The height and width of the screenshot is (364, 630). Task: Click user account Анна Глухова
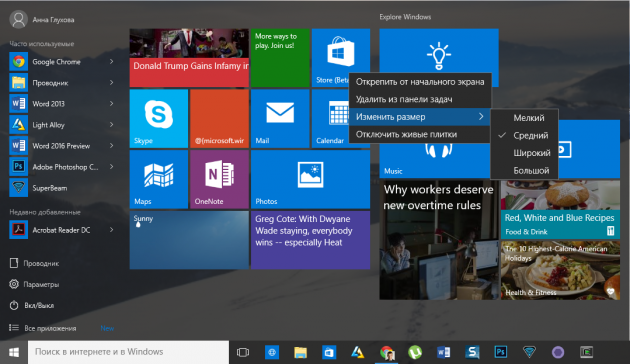tap(42, 19)
